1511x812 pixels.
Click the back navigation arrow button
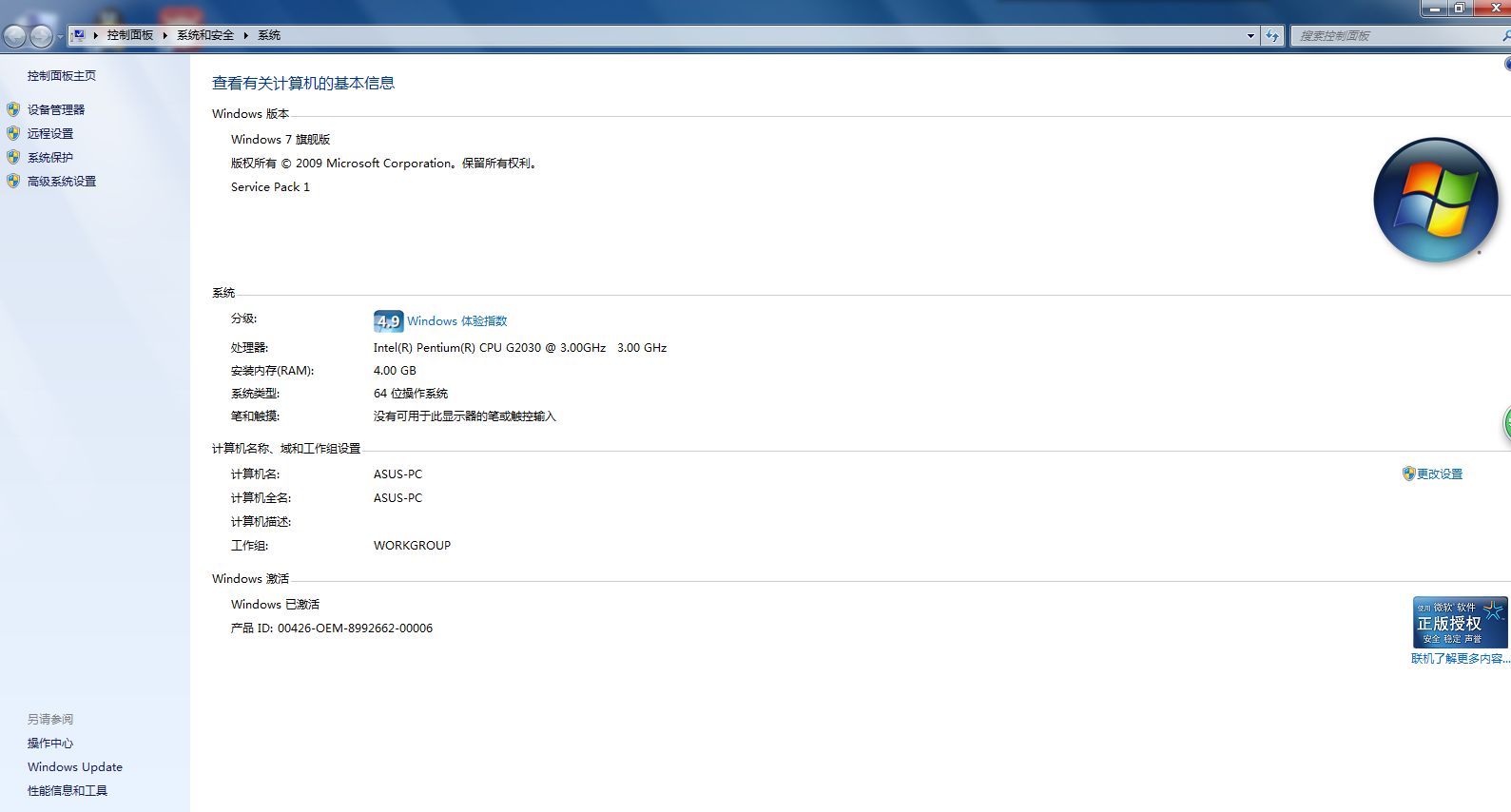(14, 36)
